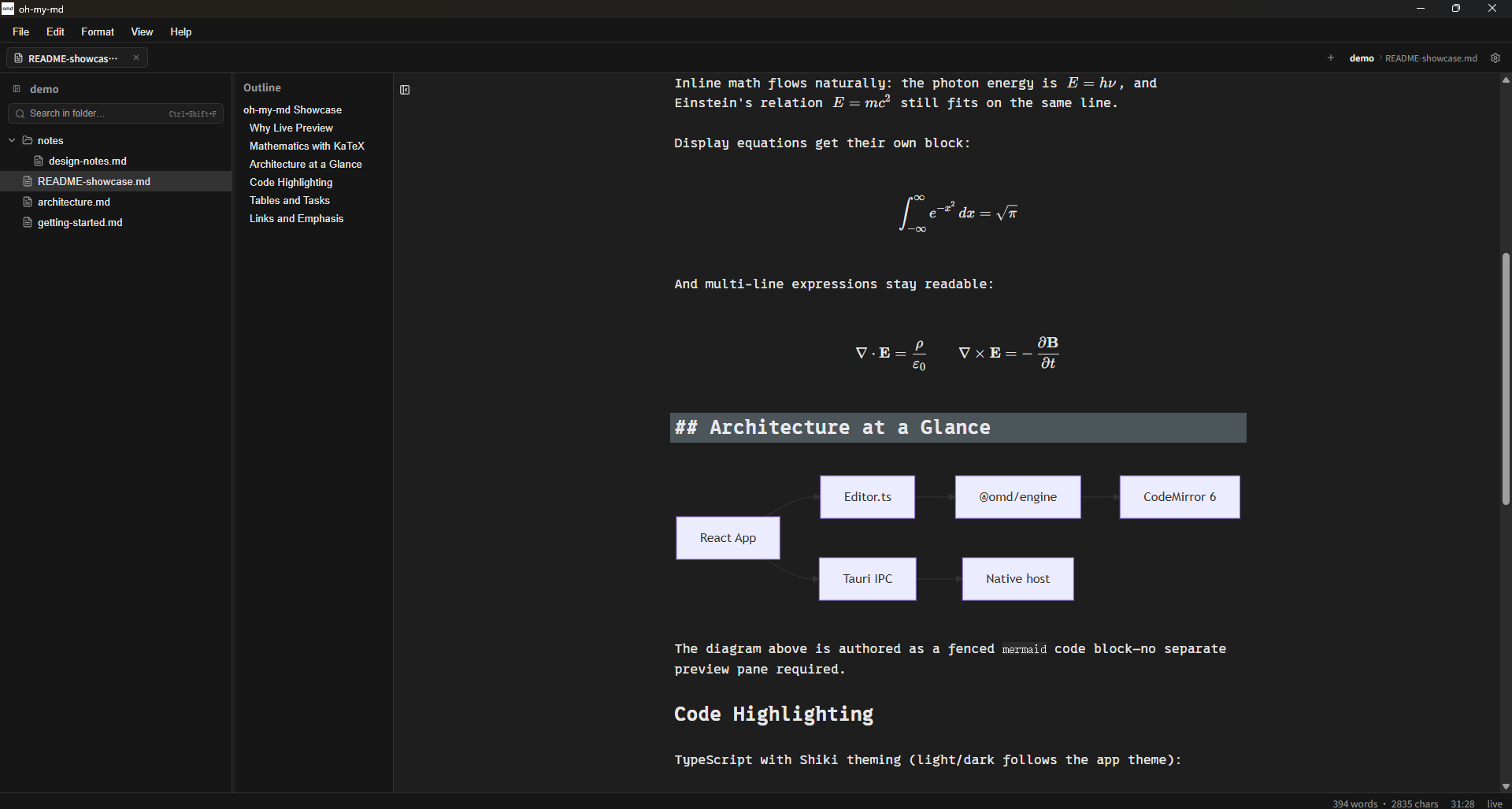Viewport: 1512px width, 809px height.
Task: Click the README-showcase.md file icon in tree
Action: coord(28,181)
